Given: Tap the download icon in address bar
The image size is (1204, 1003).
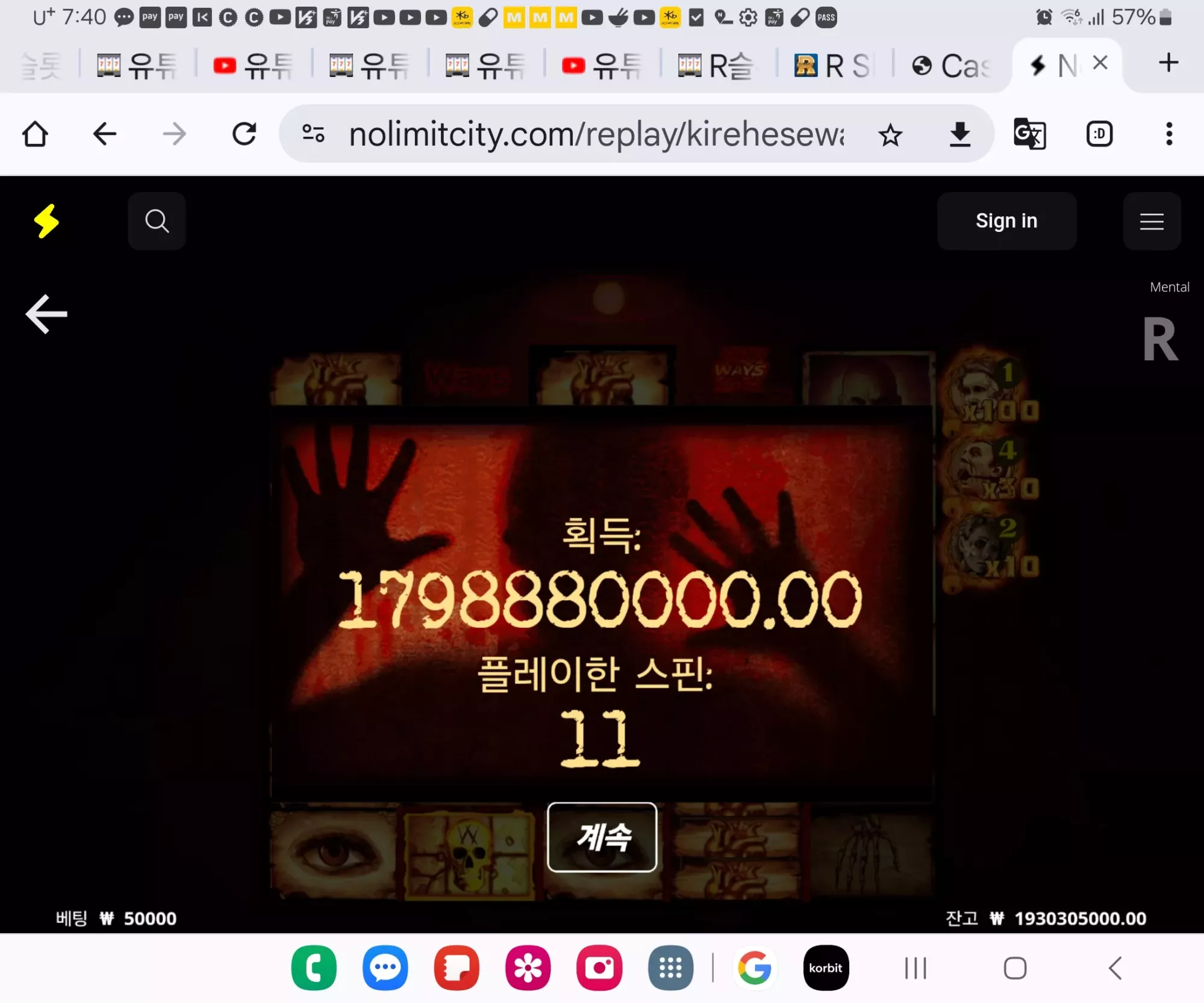Looking at the screenshot, I should click(x=960, y=134).
